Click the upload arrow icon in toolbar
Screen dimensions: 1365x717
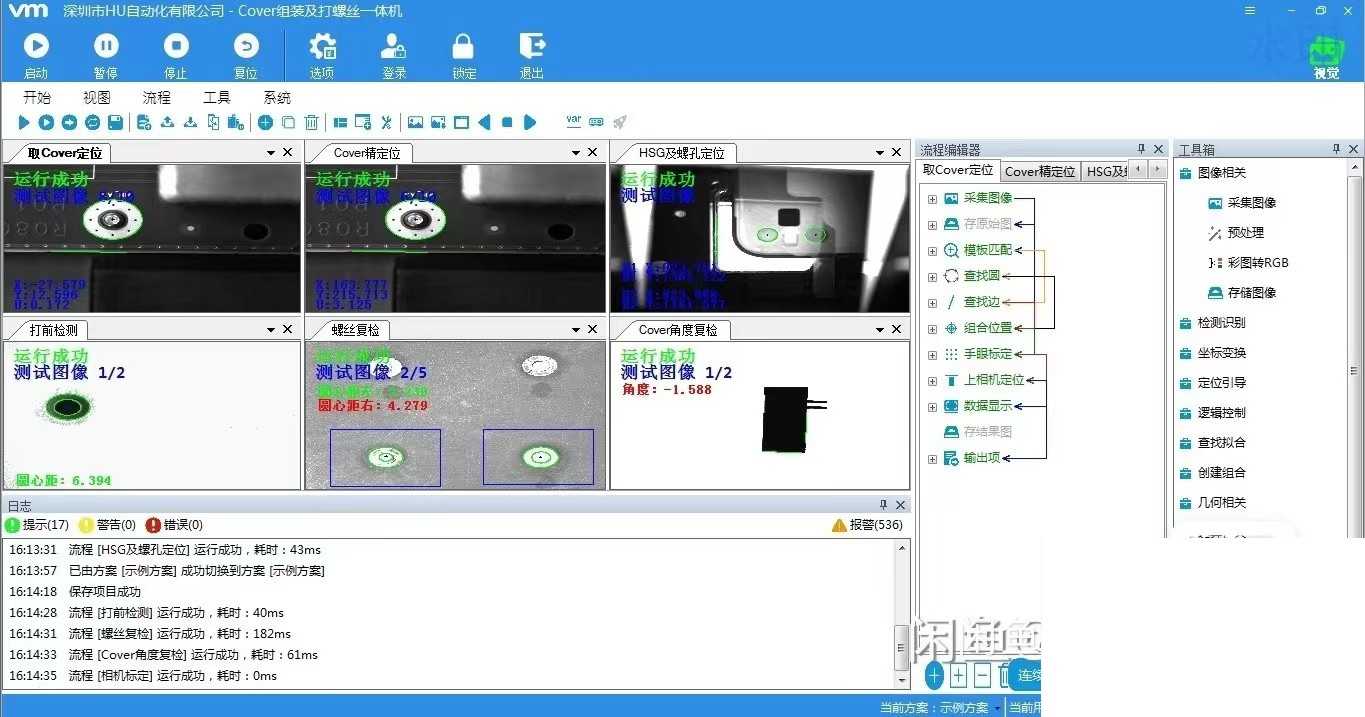point(167,122)
